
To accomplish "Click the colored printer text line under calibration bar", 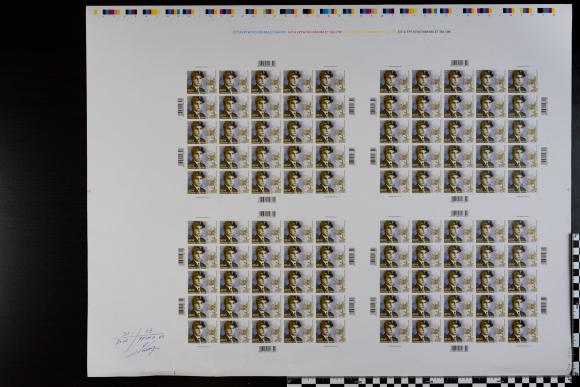I will point(342,32).
